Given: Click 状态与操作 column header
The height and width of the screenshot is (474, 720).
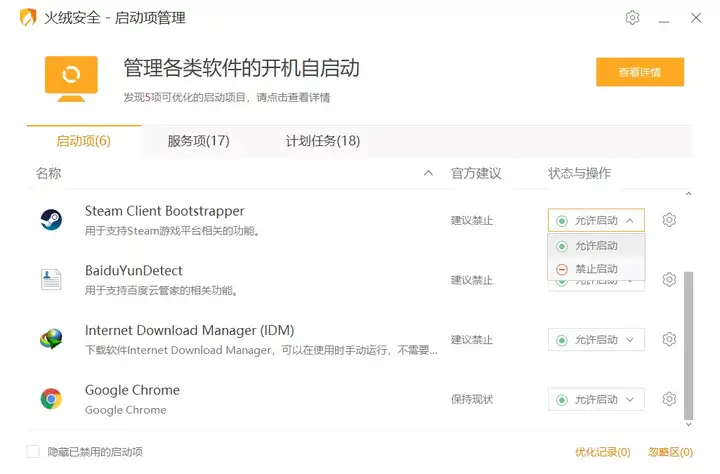Looking at the screenshot, I should coord(579,173).
